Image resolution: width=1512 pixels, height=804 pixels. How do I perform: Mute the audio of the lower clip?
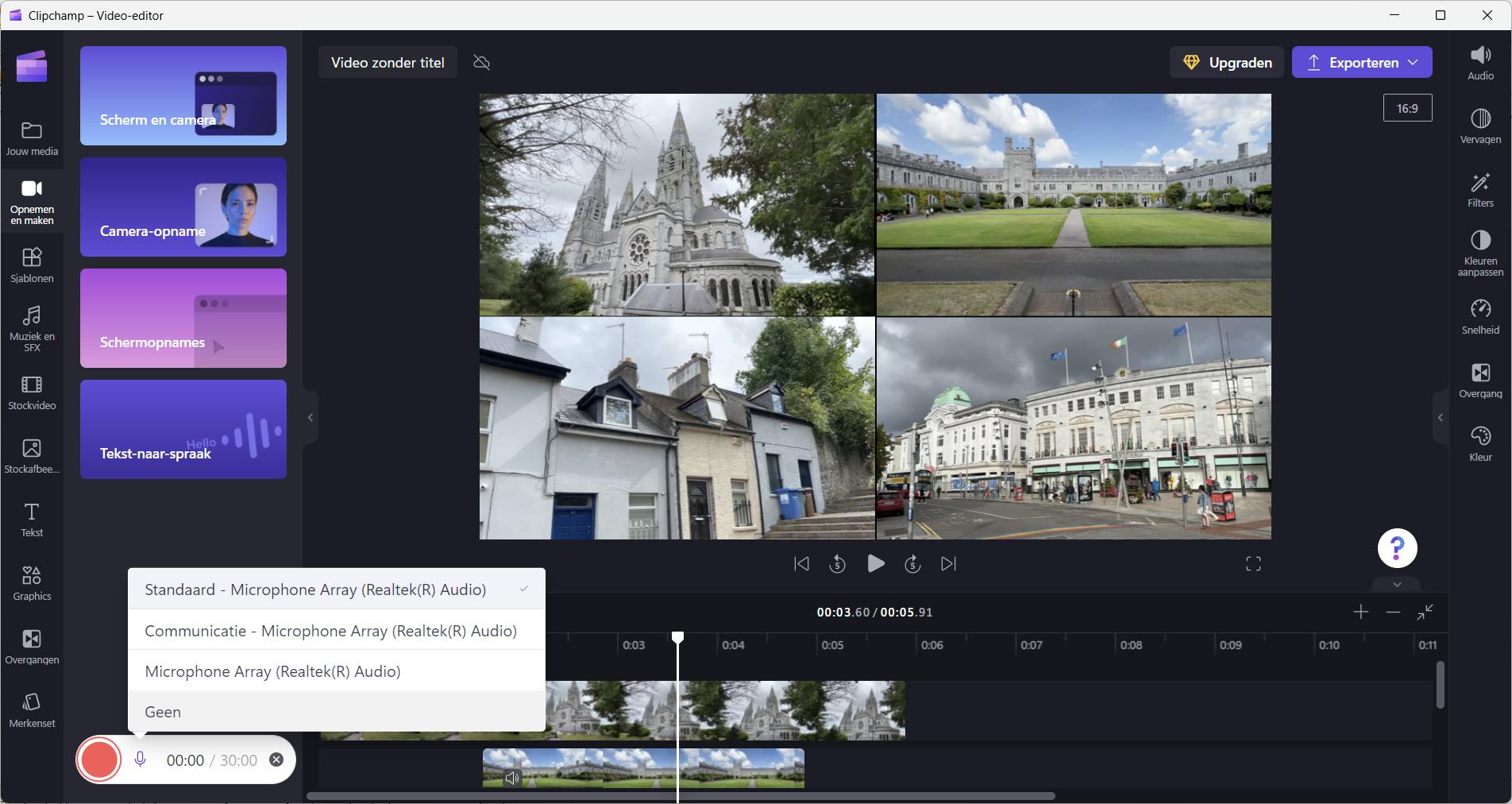click(512, 779)
